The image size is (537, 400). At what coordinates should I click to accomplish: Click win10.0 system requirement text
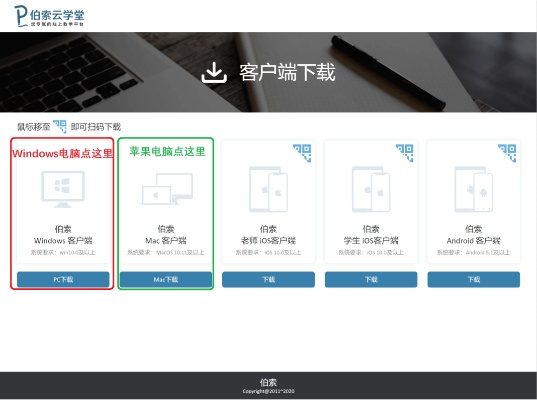click(63, 252)
